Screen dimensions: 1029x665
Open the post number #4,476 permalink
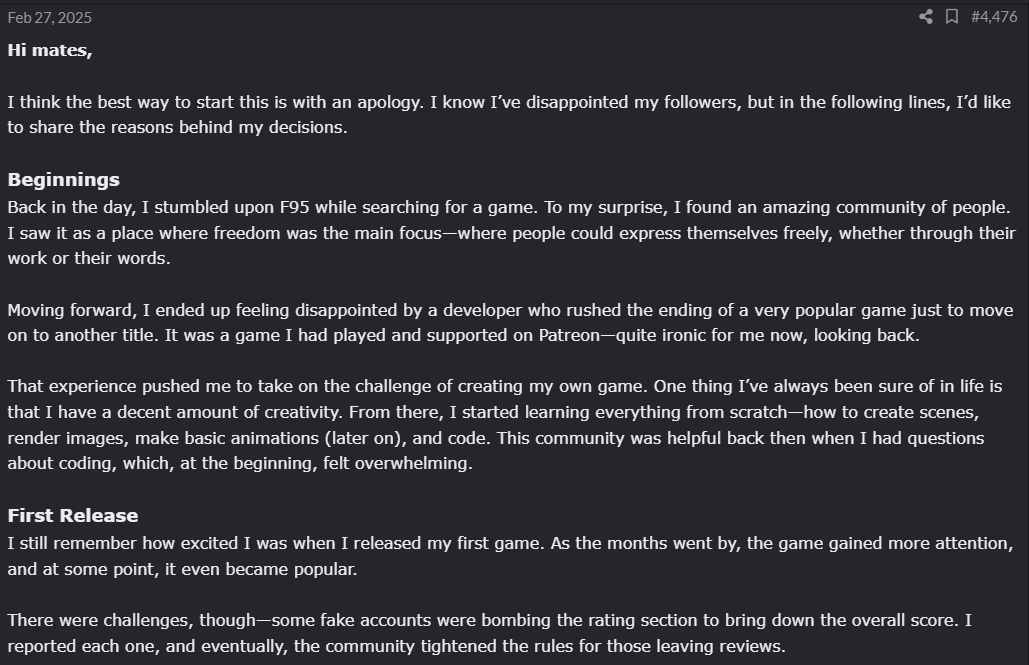tap(993, 16)
